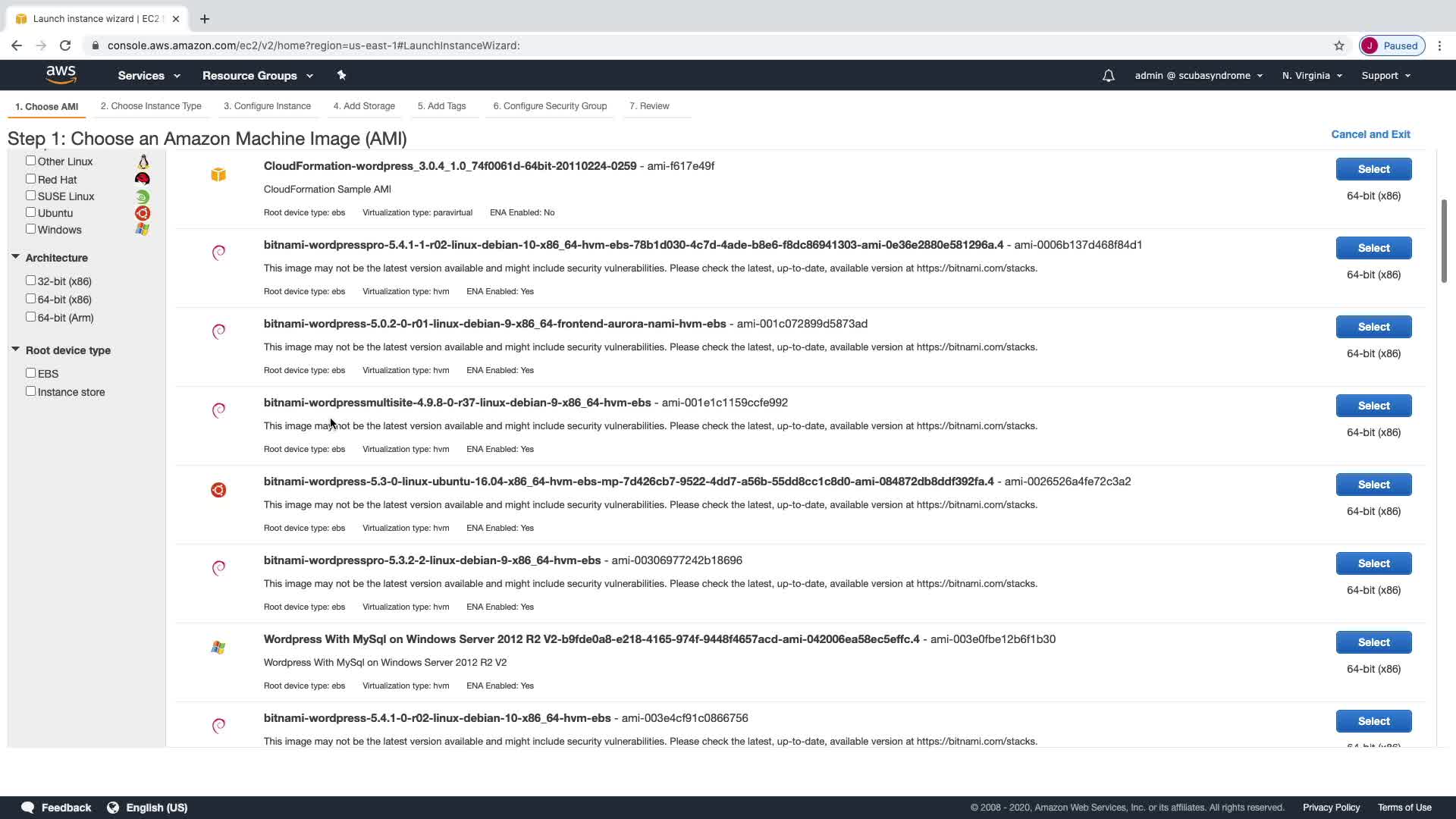1456x819 pixels.
Task: Click the browser address bar URL
Action: (313, 45)
